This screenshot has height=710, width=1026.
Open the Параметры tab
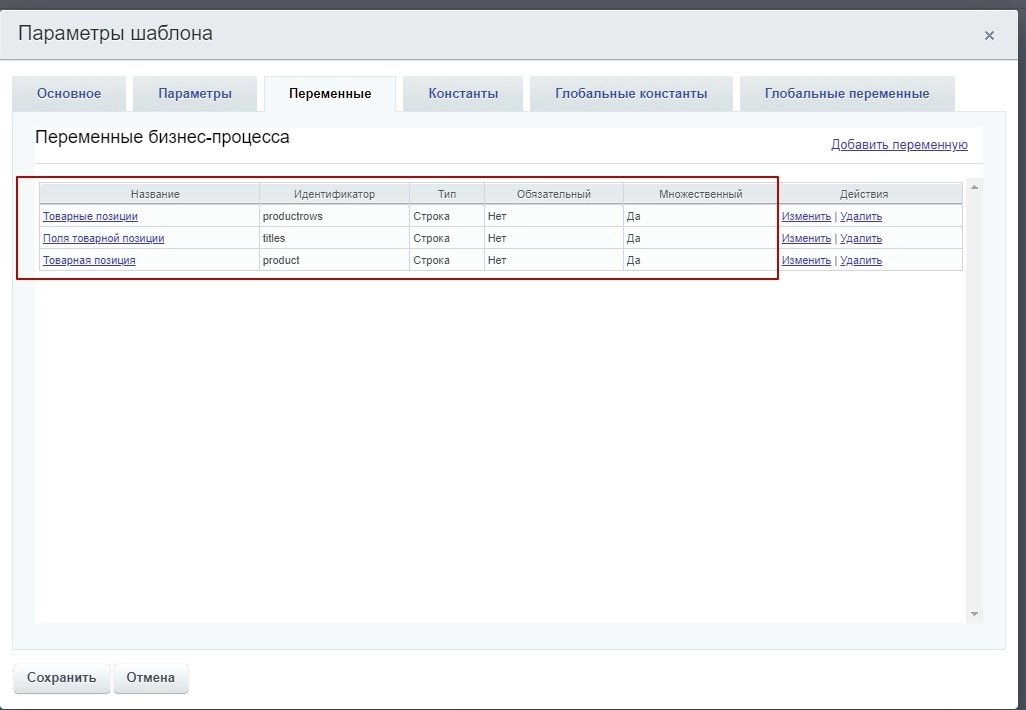pyautogui.click(x=195, y=94)
